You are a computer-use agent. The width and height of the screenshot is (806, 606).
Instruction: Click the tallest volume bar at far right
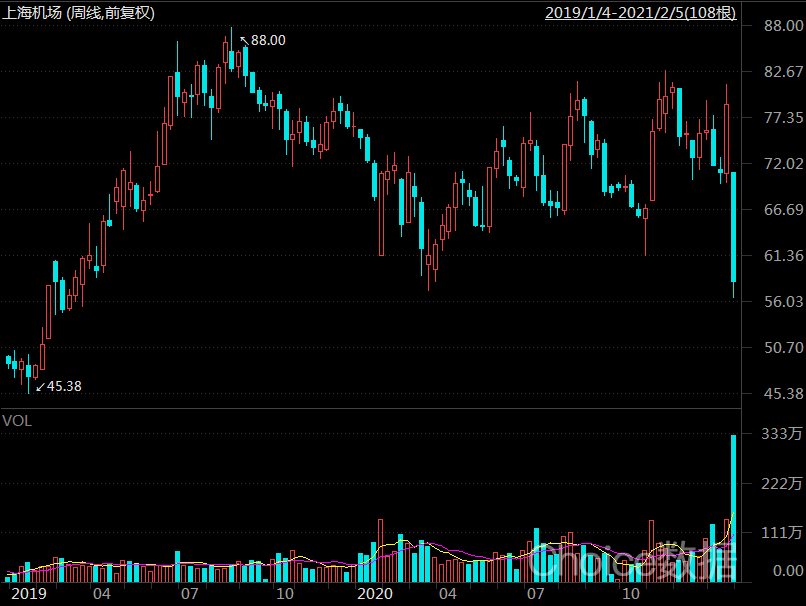[734, 506]
